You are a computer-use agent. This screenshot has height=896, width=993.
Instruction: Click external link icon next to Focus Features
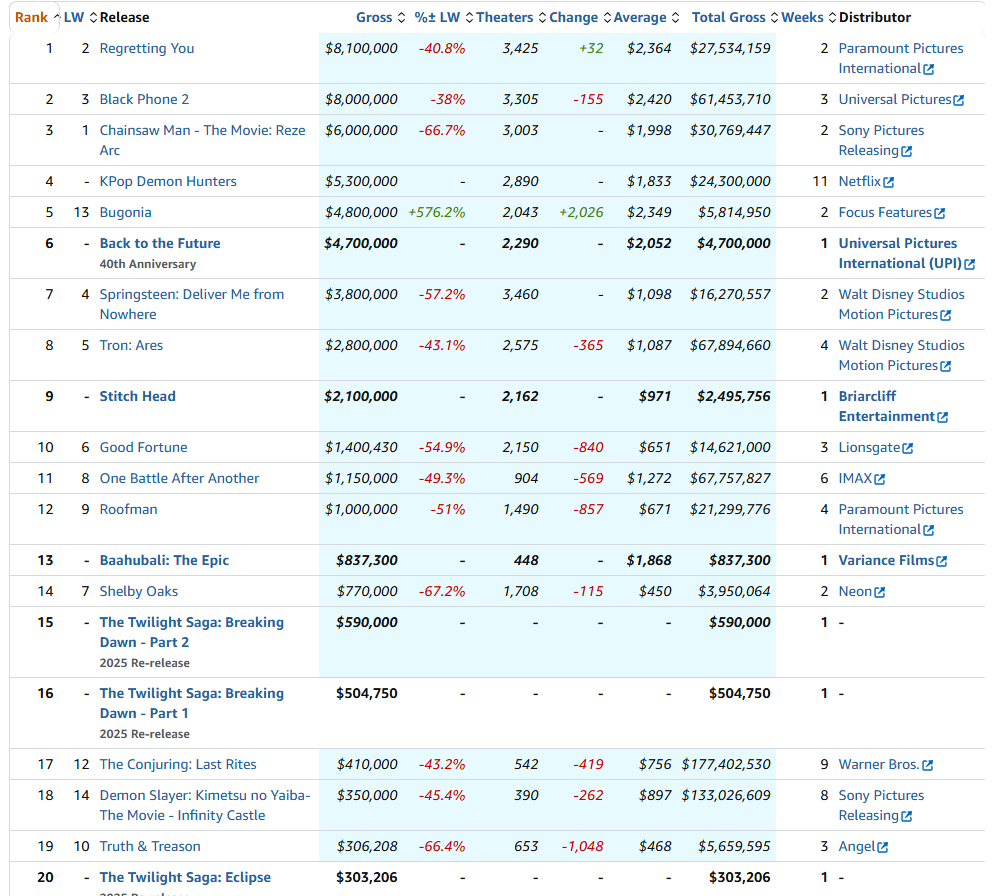point(939,213)
